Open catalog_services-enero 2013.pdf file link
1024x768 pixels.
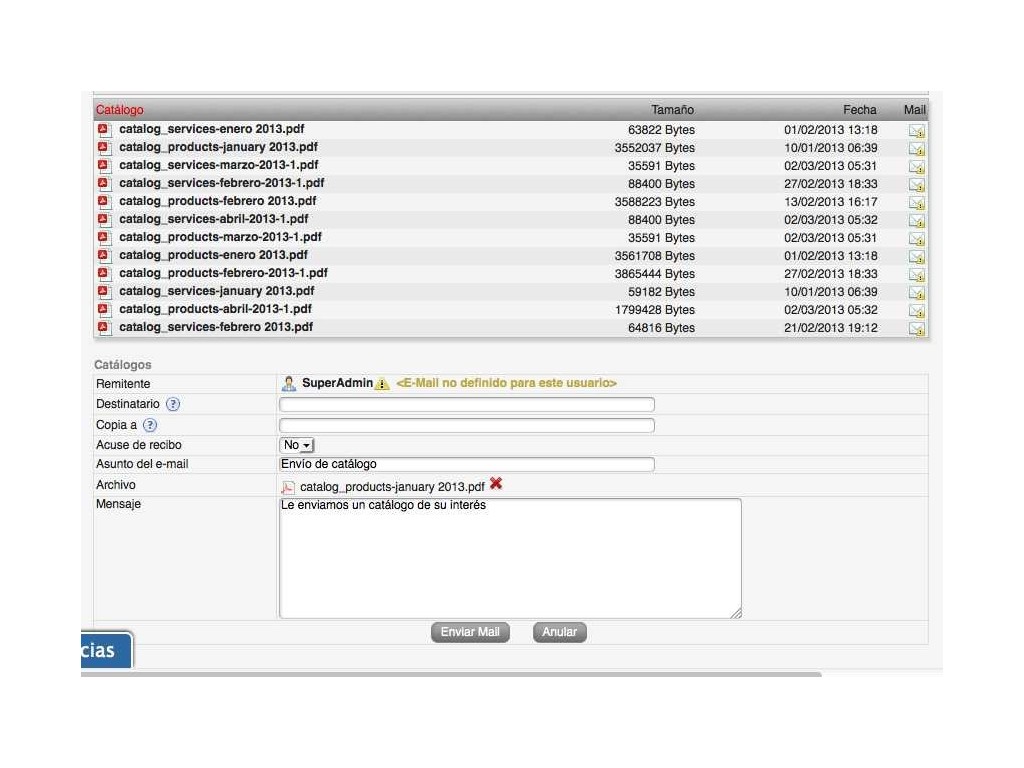point(212,129)
